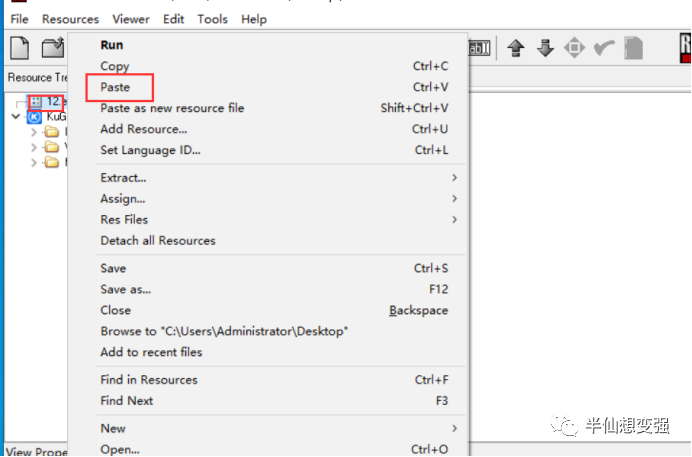Viewport: 692px width, 457px height.
Task: Click the New file toolbar icon
Action: point(19,48)
